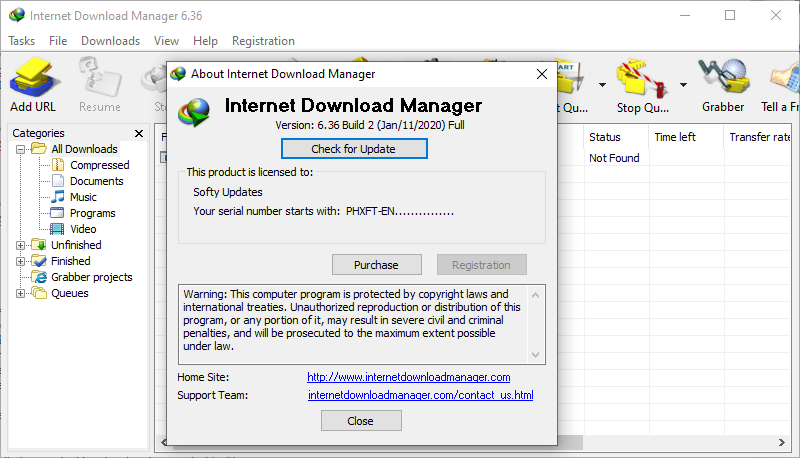Click the Unfinished folder icon
This screenshot has width=800, height=458.
(x=39, y=245)
